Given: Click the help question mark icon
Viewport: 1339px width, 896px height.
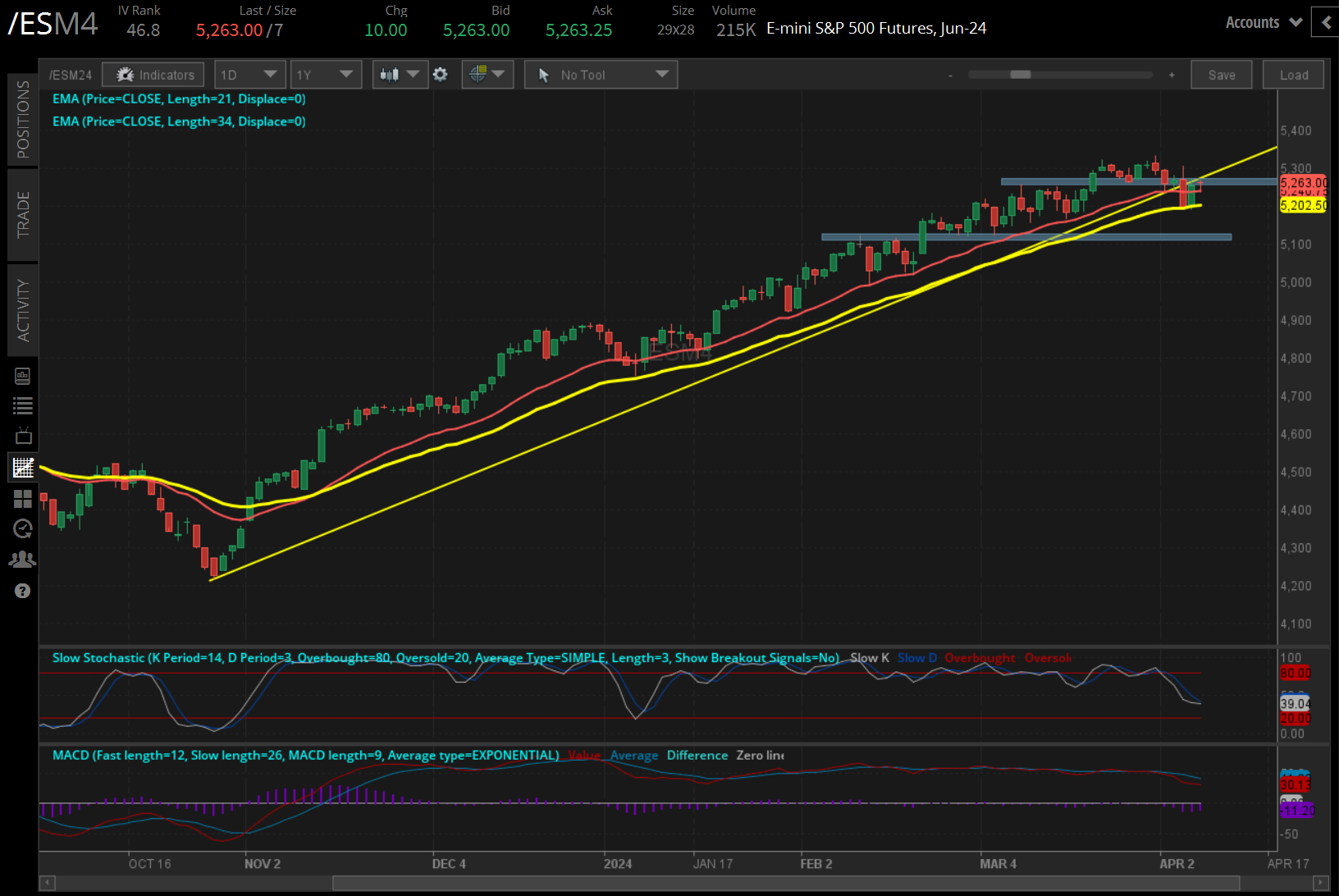Looking at the screenshot, I should tap(23, 591).
